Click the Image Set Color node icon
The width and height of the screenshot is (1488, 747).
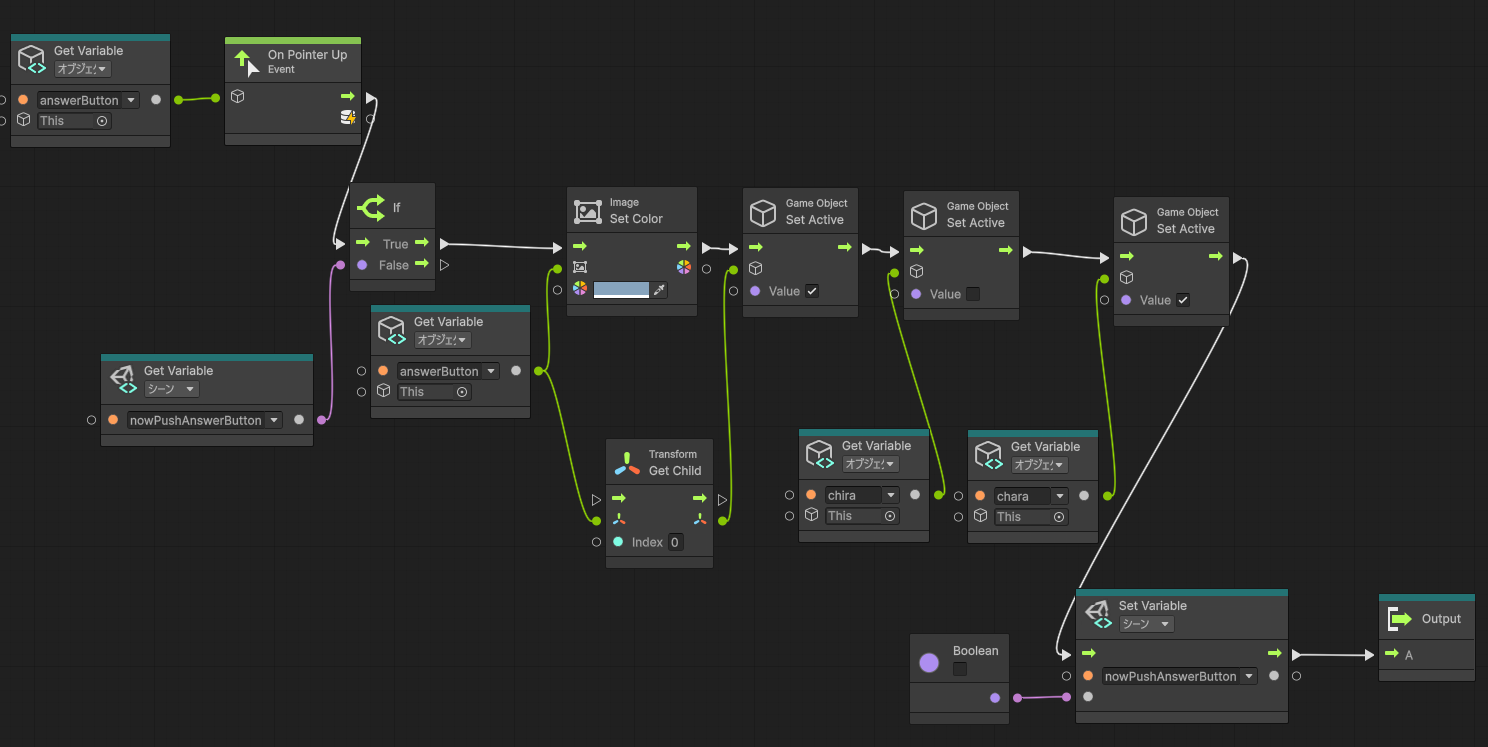pyautogui.click(x=588, y=211)
